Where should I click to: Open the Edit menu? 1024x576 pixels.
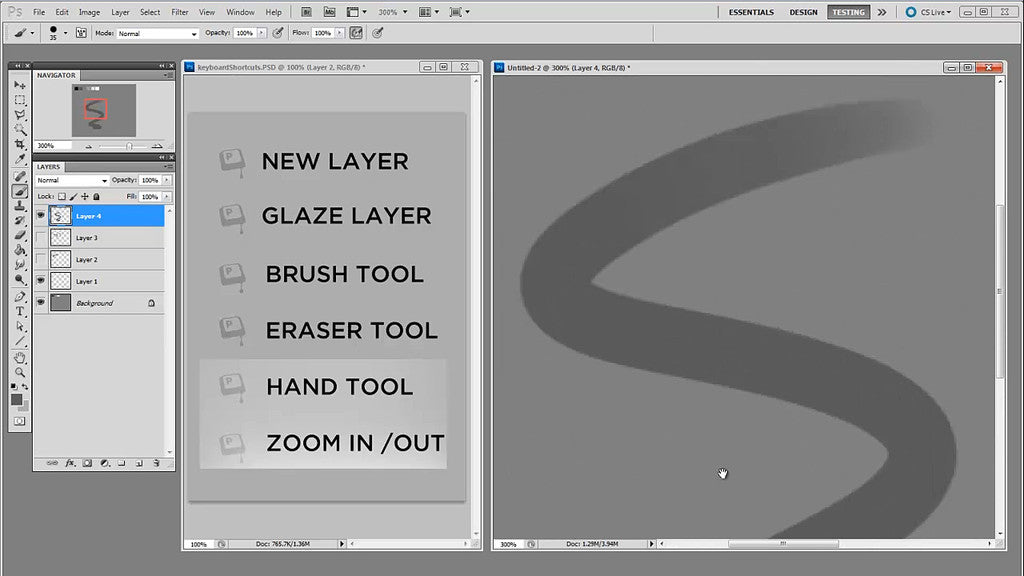point(62,12)
